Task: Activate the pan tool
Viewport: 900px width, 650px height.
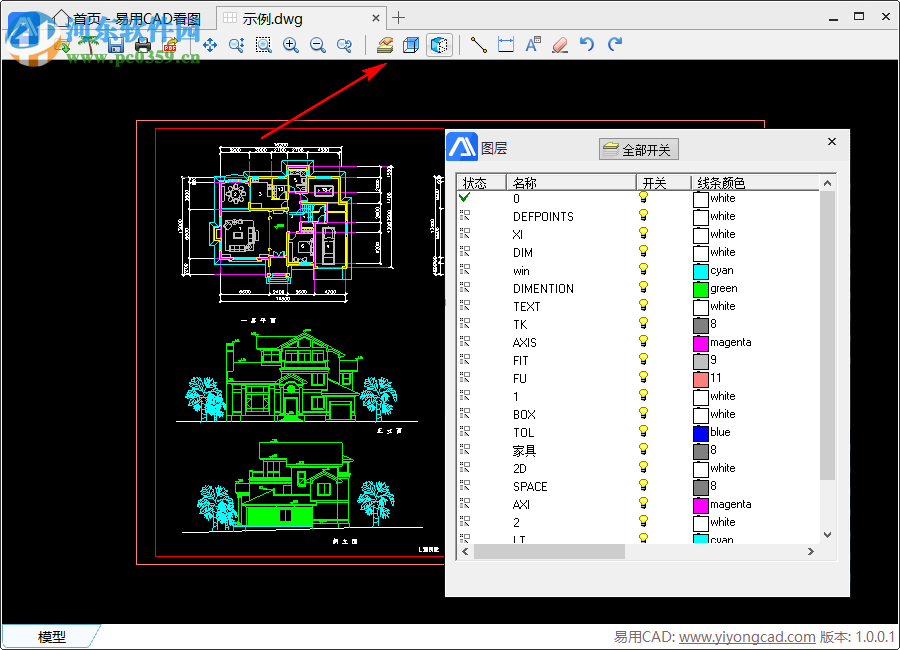Action: point(209,44)
